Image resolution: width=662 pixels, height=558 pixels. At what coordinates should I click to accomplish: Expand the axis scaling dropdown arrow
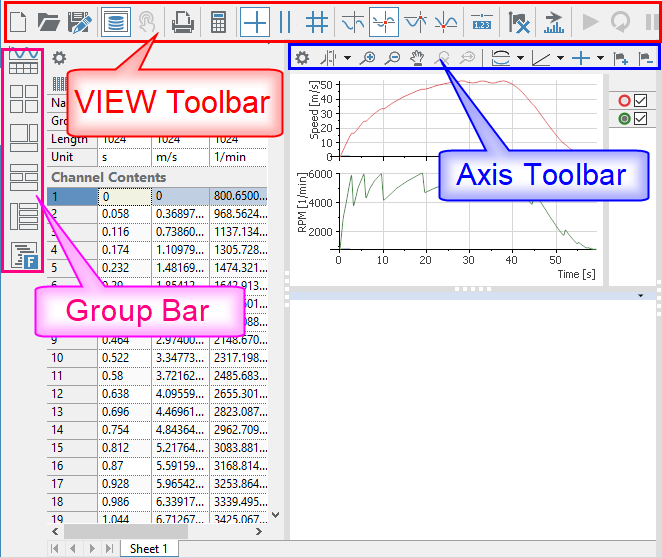562,59
